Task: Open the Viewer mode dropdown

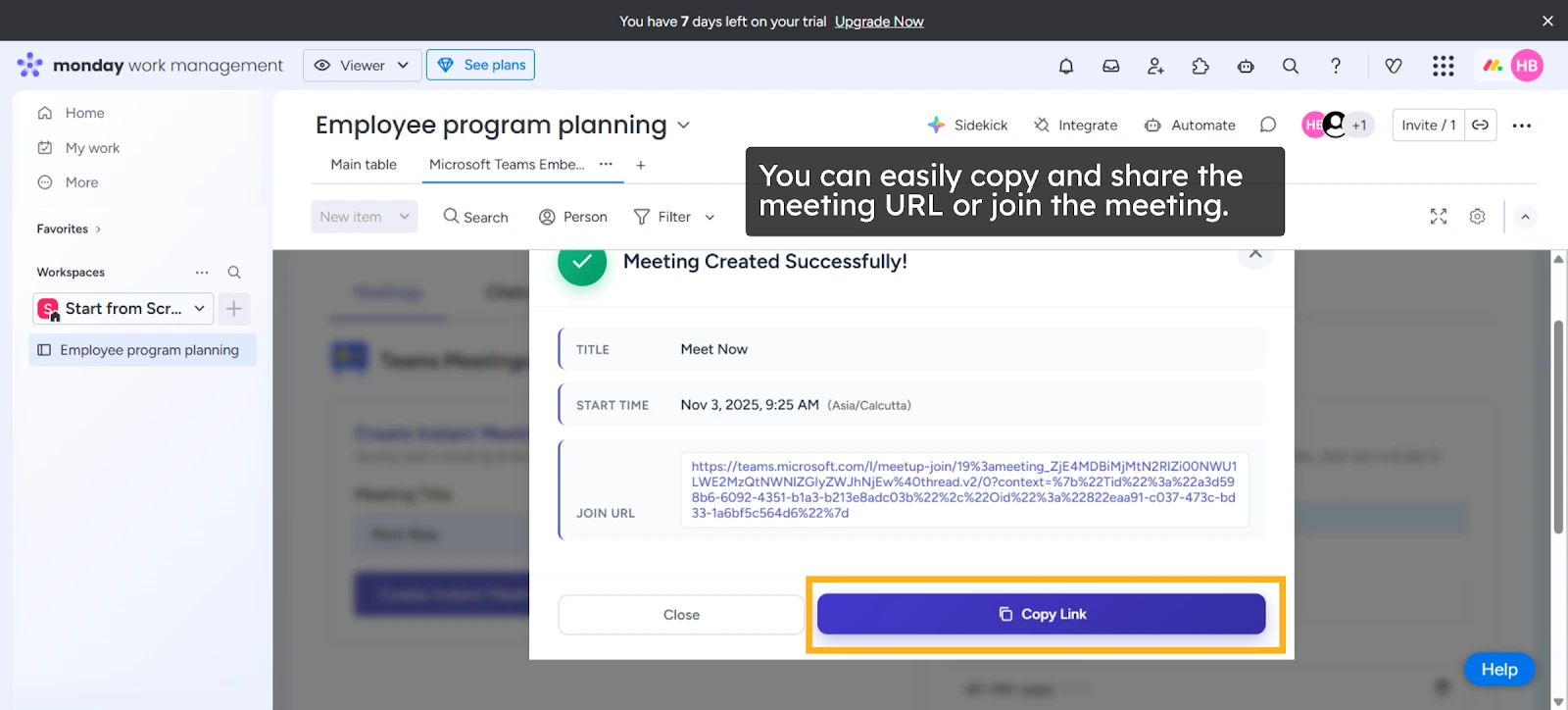Action: point(363,66)
